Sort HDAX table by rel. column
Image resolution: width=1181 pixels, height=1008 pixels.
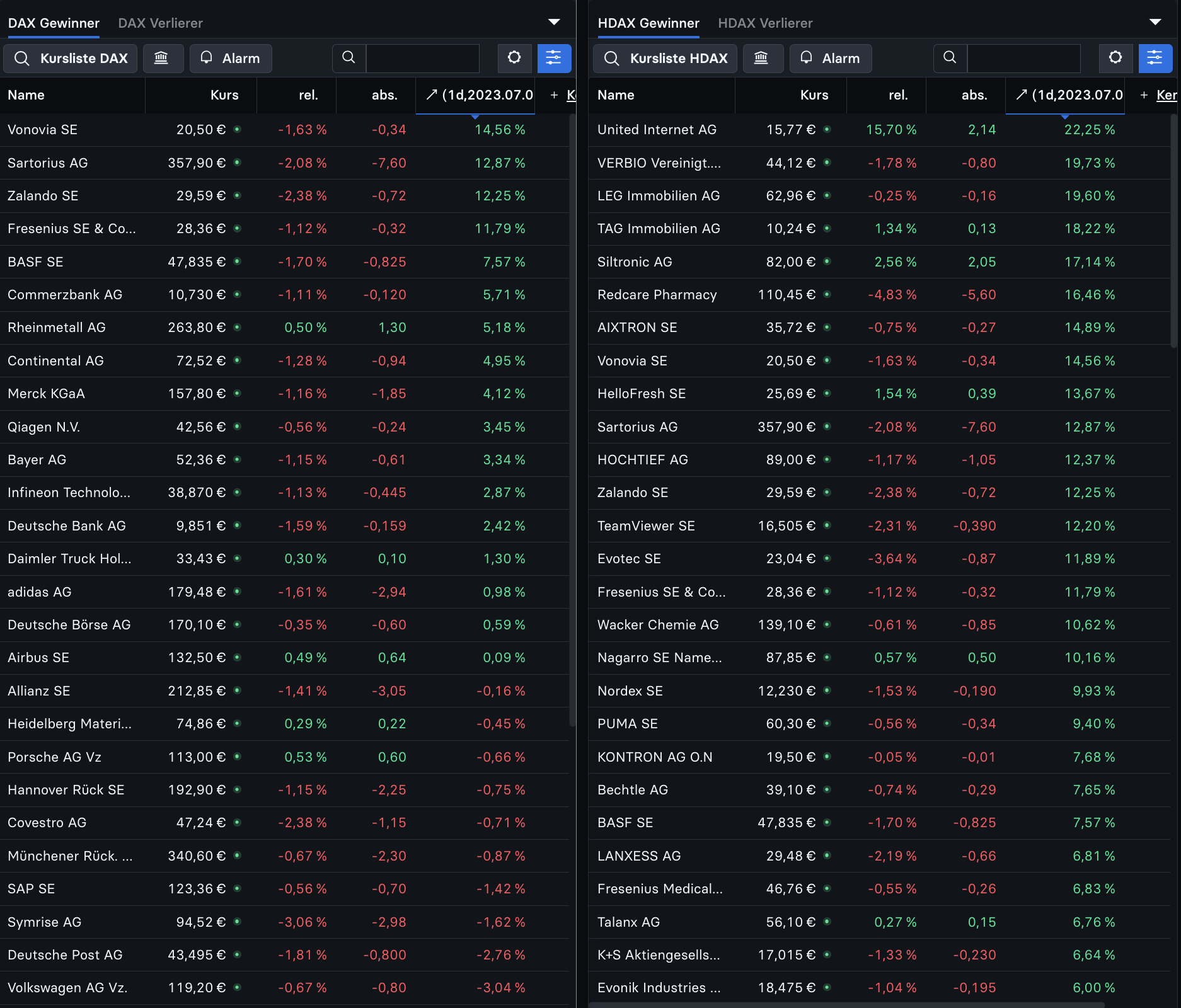(886, 95)
